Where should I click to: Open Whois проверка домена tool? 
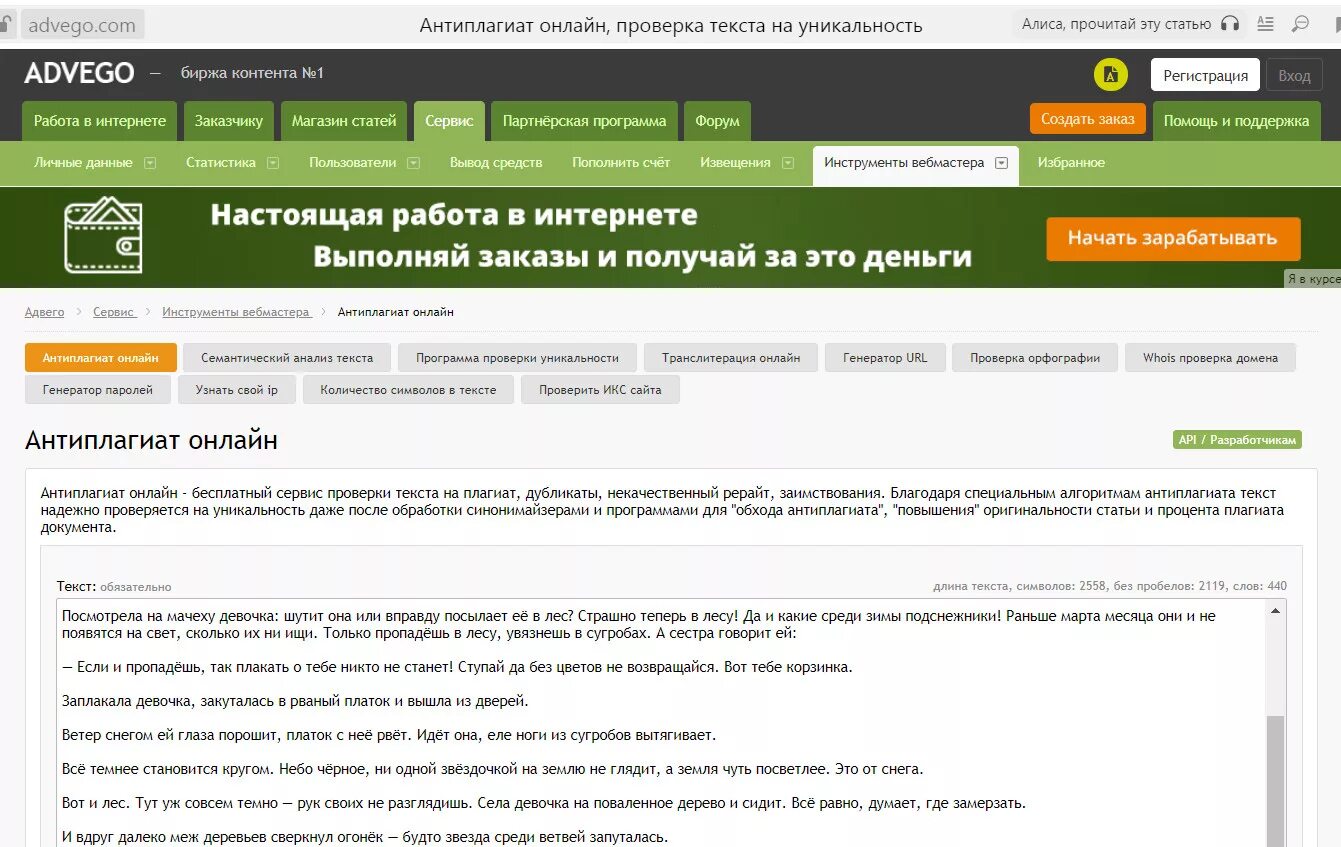[x=1210, y=358]
